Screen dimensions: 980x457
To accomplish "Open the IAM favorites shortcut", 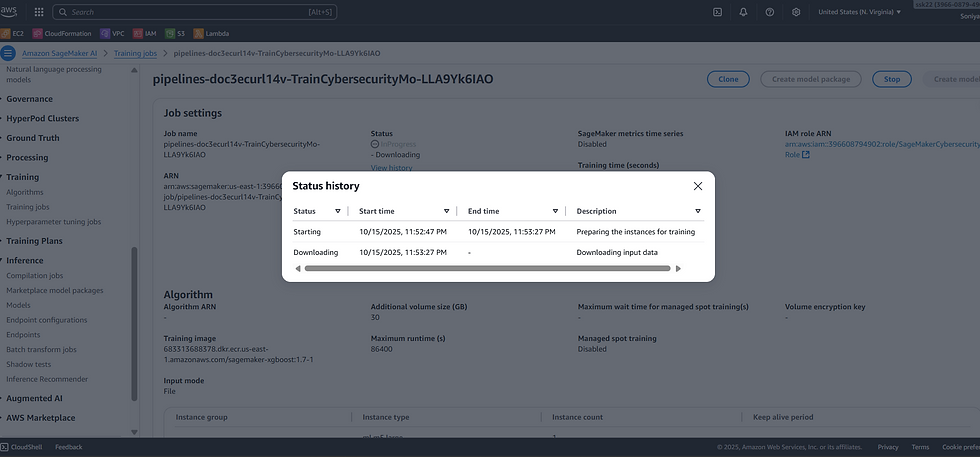I will pyautogui.click(x=146, y=34).
